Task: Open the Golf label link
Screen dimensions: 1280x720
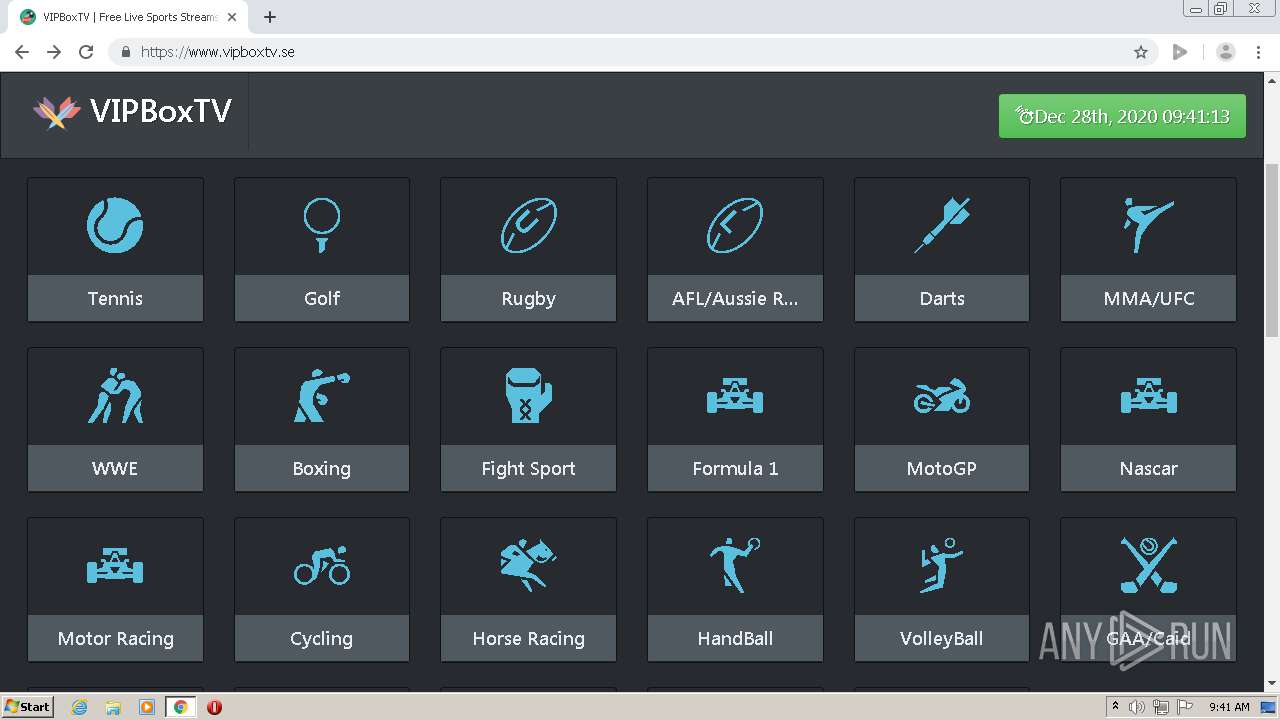Action: coord(322,298)
